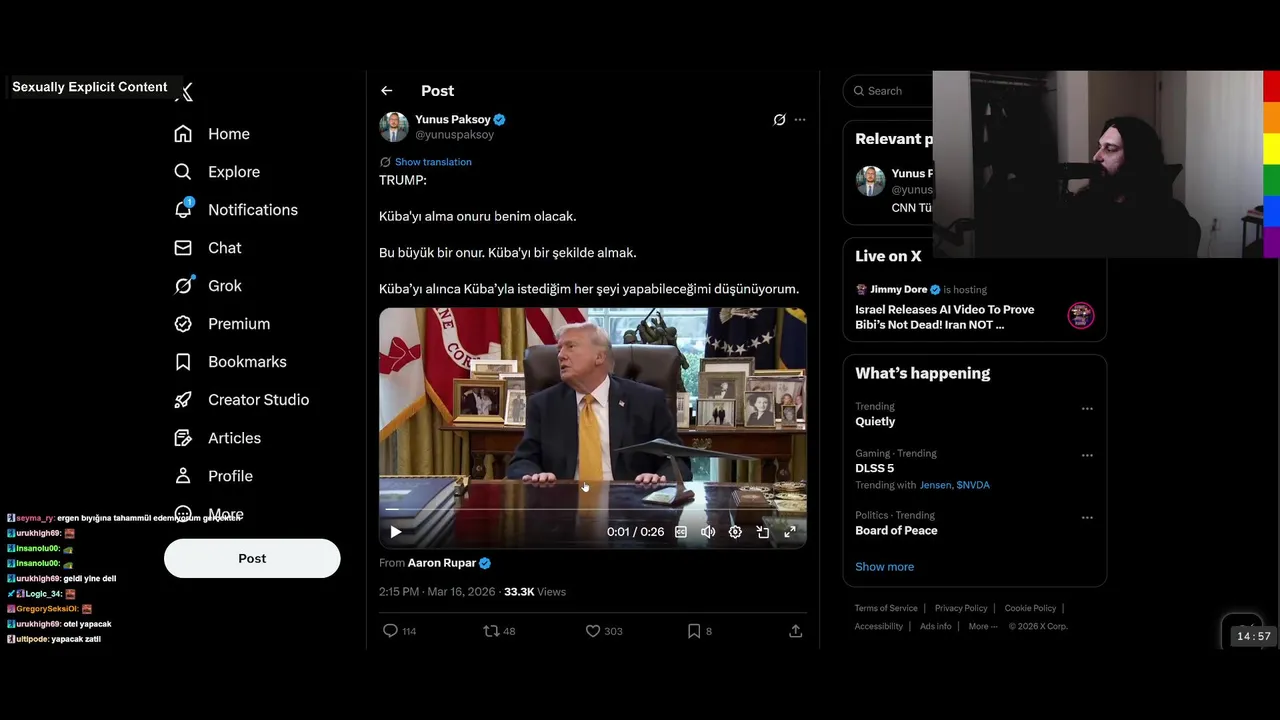Repost the tweet
Screen dimensions: 1280x720
(499, 631)
